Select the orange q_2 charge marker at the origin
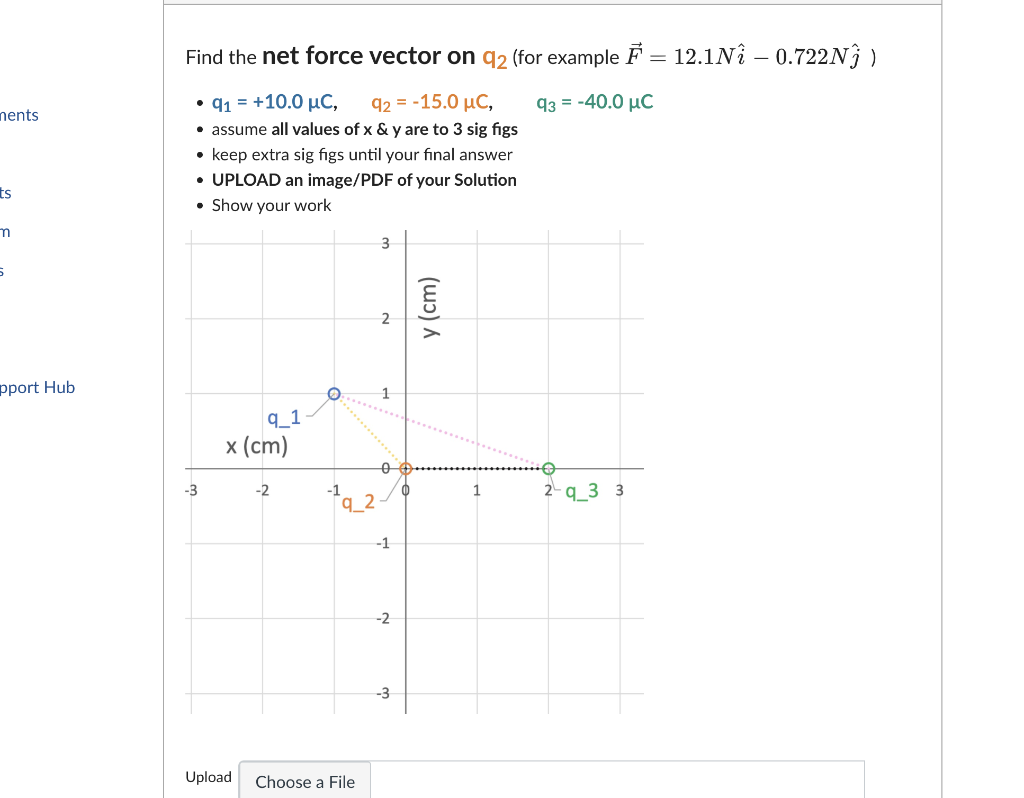This screenshot has width=1024, height=798. click(x=405, y=467)
